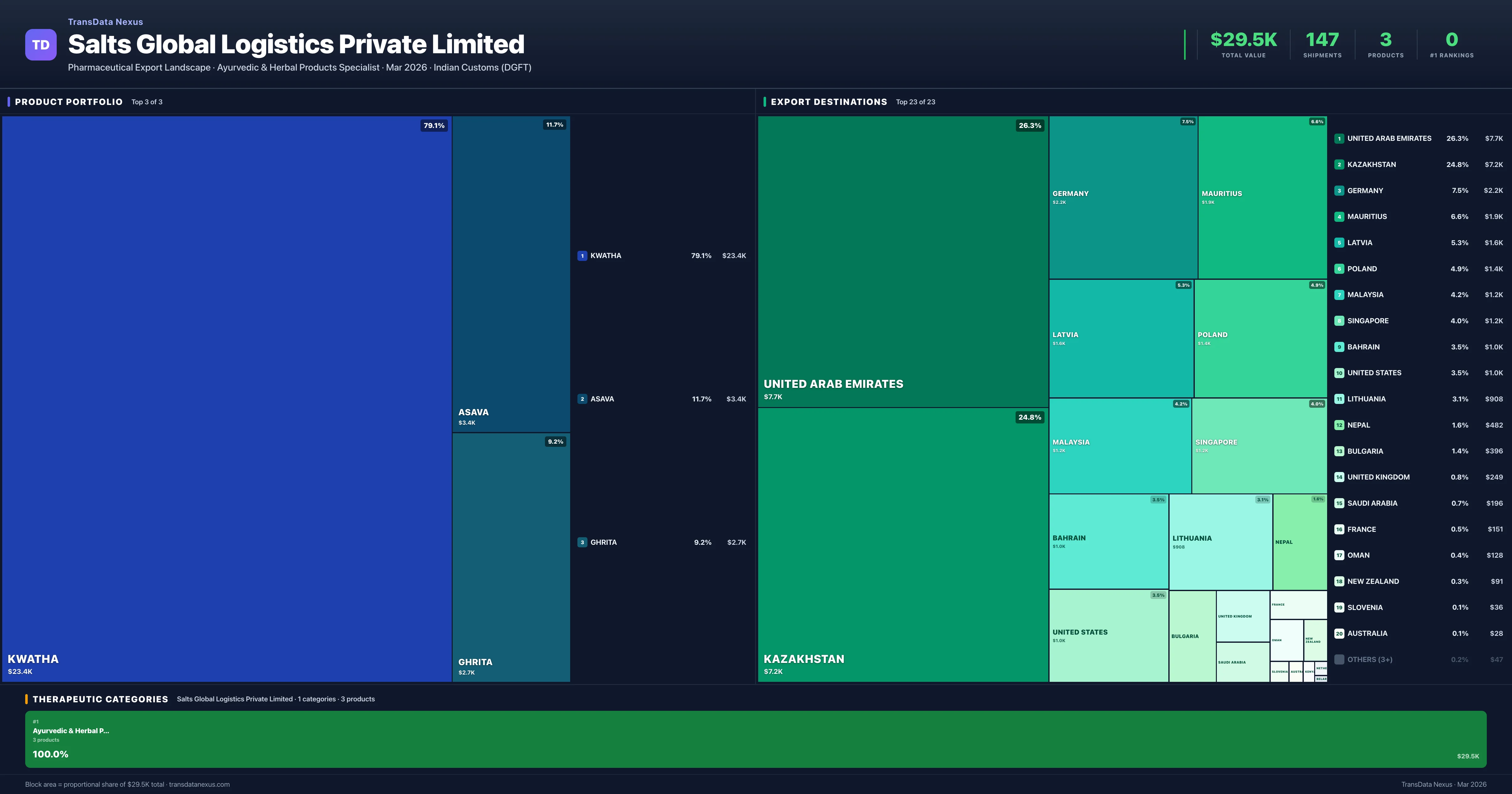The width and height of the screenshot is (1512, 794).
Task: Click the rank 1 badge for United Arab Emirates
Action: tap(1339, 139)
